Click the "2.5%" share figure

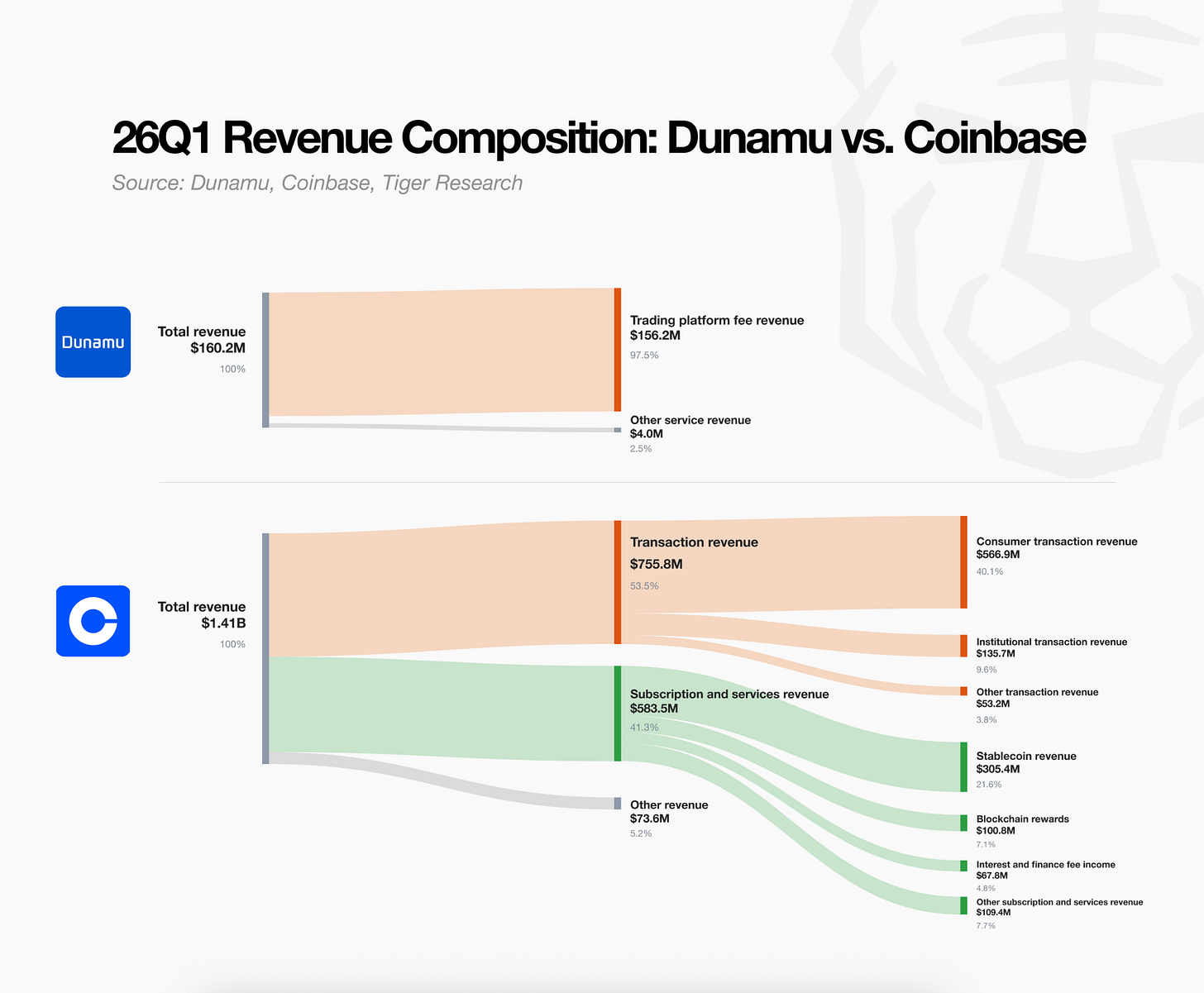pyautogui.click(x=641, y=449)
